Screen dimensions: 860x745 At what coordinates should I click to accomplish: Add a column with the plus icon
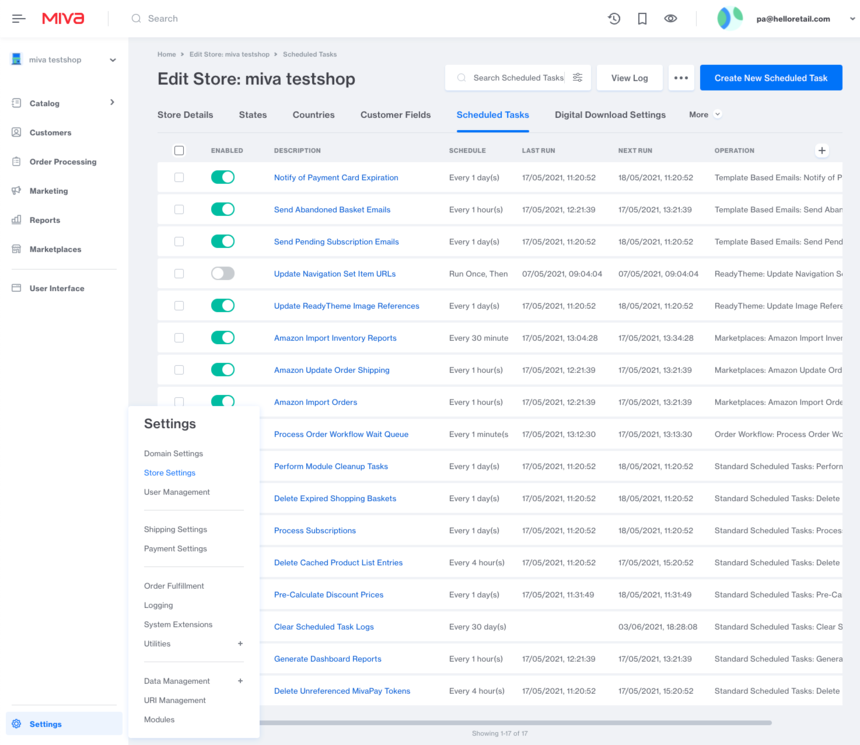[822, 151]
